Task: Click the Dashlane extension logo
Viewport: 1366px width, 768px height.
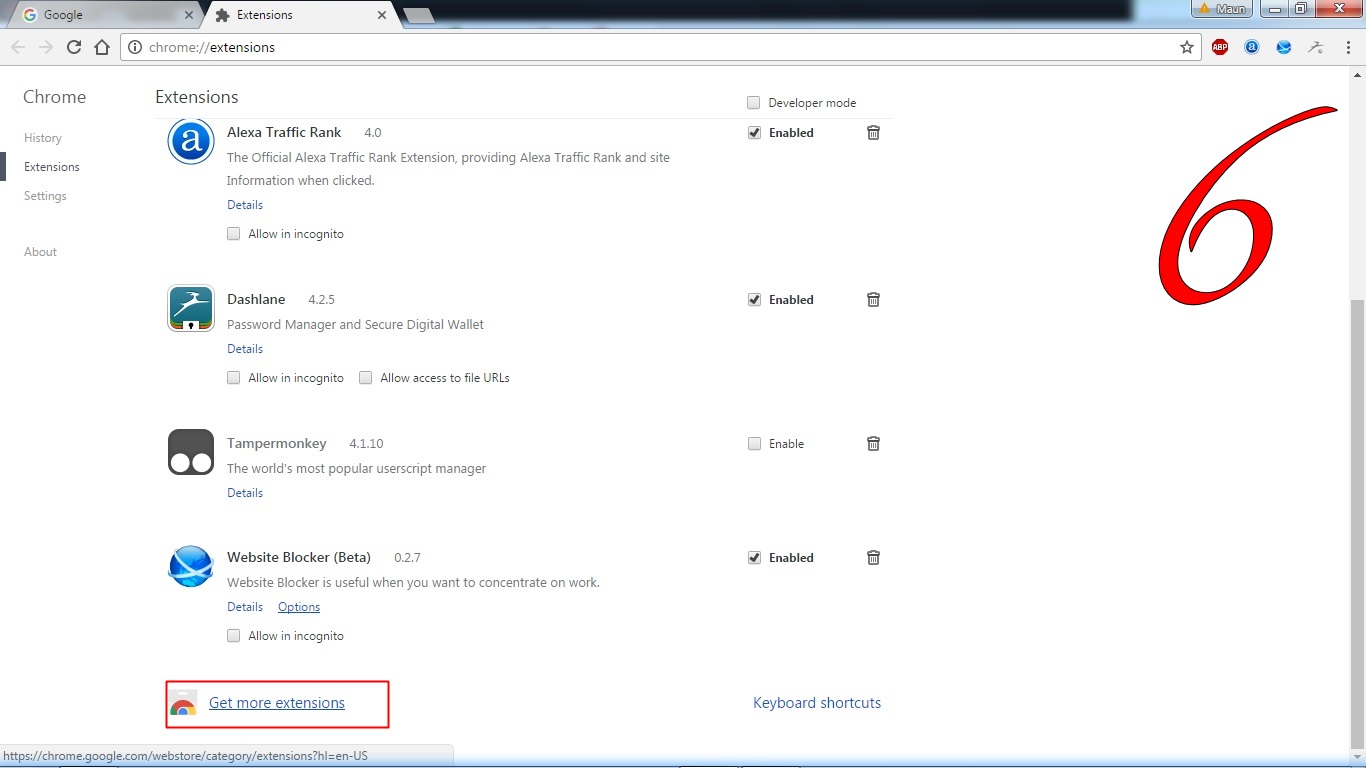Action: 191,308
